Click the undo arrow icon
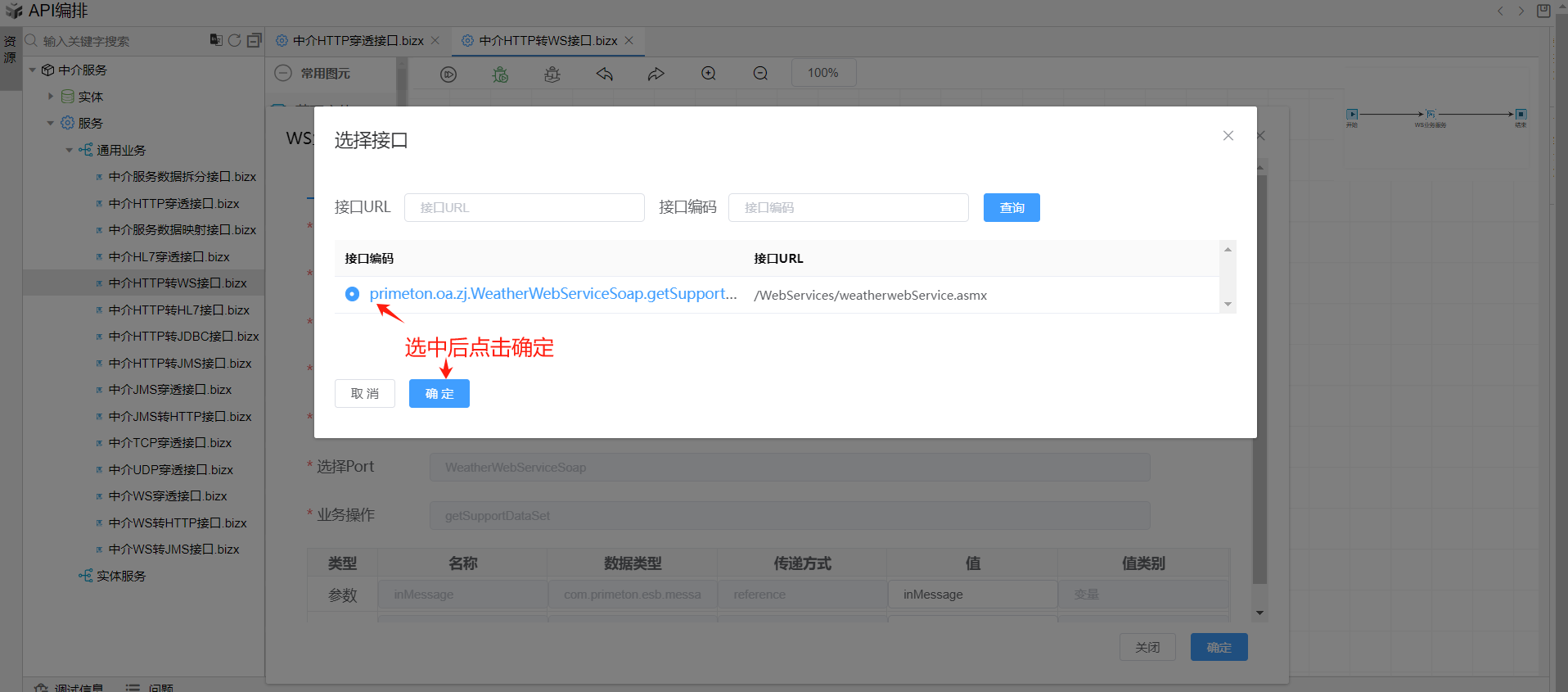1568x692 pixels. [605, 75]
